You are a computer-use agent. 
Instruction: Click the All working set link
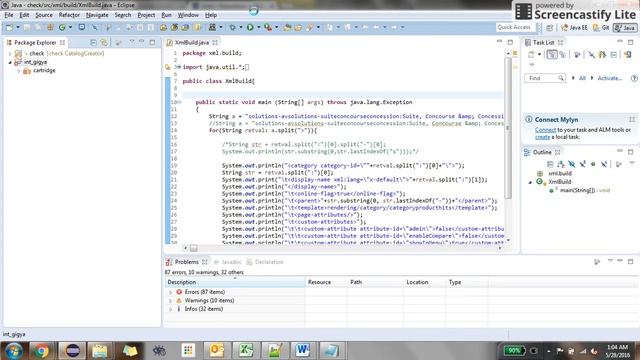[582, 78]
